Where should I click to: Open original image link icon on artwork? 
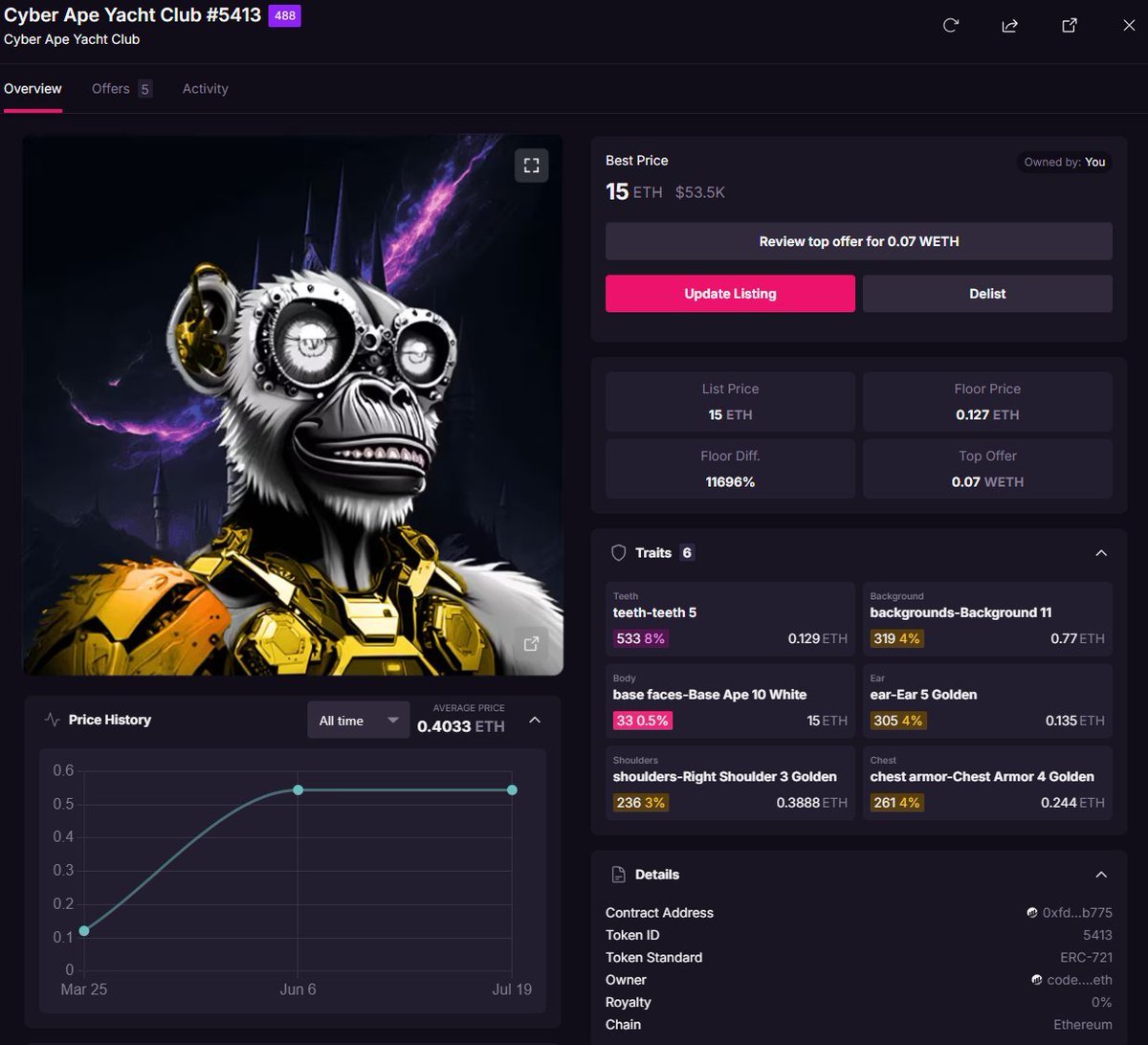click(531, 643)
